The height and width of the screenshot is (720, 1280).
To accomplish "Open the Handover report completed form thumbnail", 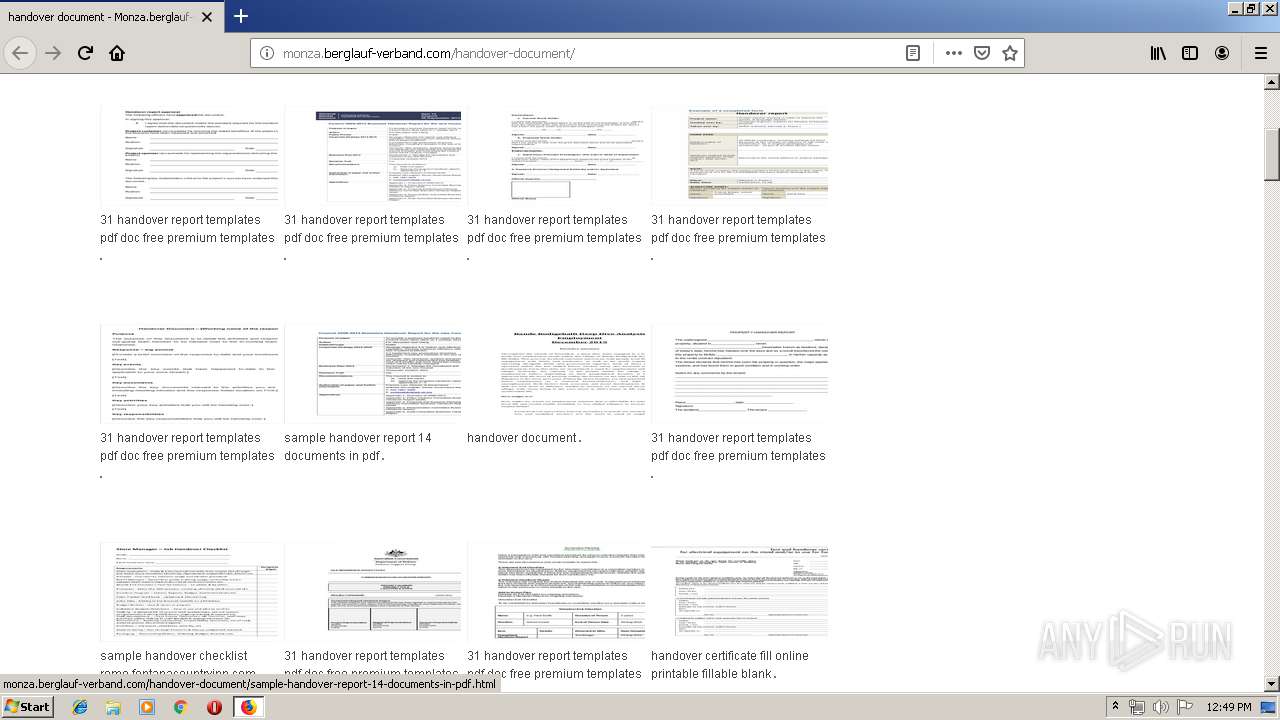I will [739, 156].
